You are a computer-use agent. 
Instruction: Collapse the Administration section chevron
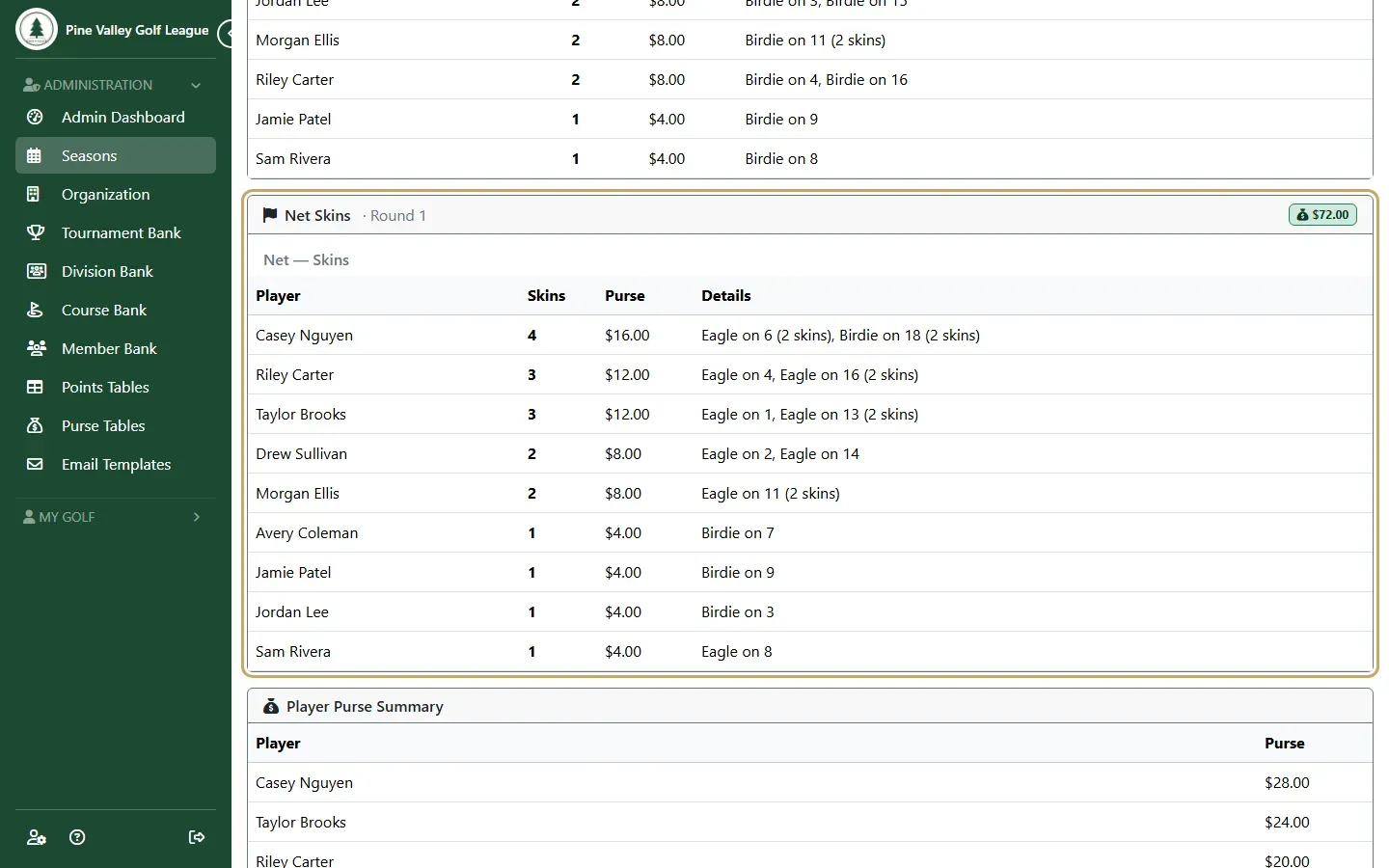196,85
